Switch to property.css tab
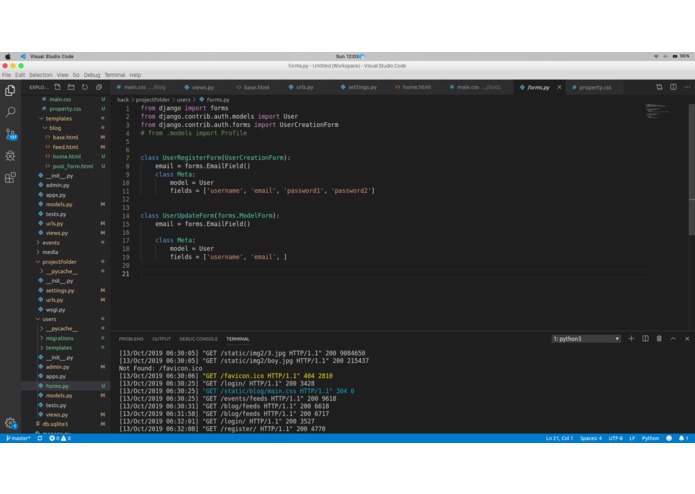Screen dimensions: 695x494 pos(595,87)
